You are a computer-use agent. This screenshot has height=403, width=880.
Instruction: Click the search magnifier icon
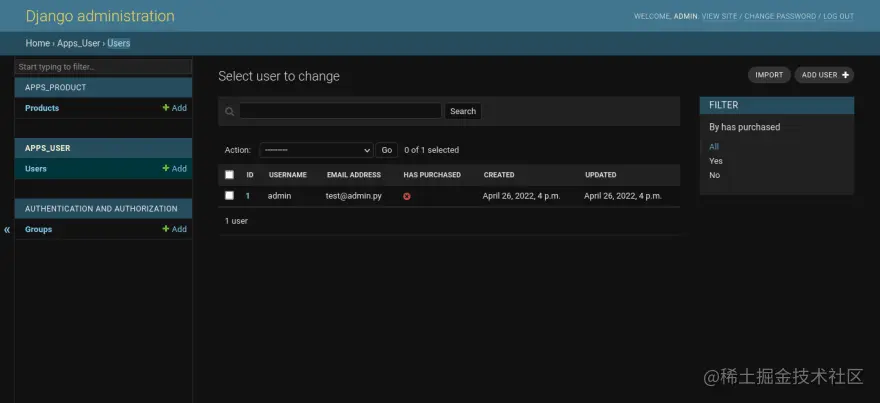(x=230, y=111)
